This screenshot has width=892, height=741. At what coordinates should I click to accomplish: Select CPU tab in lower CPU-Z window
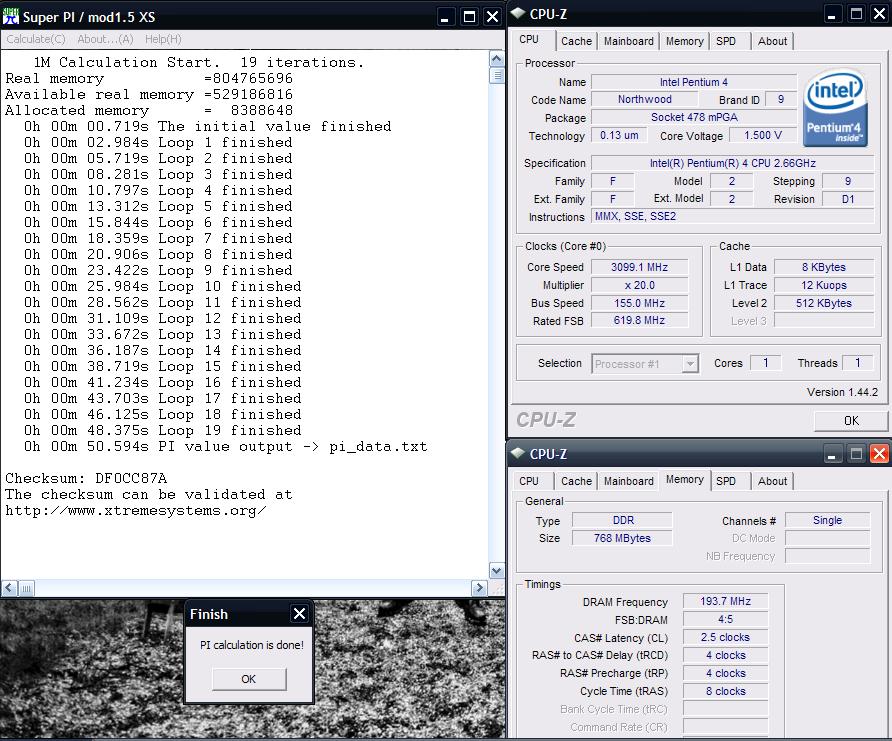(529, 481)
